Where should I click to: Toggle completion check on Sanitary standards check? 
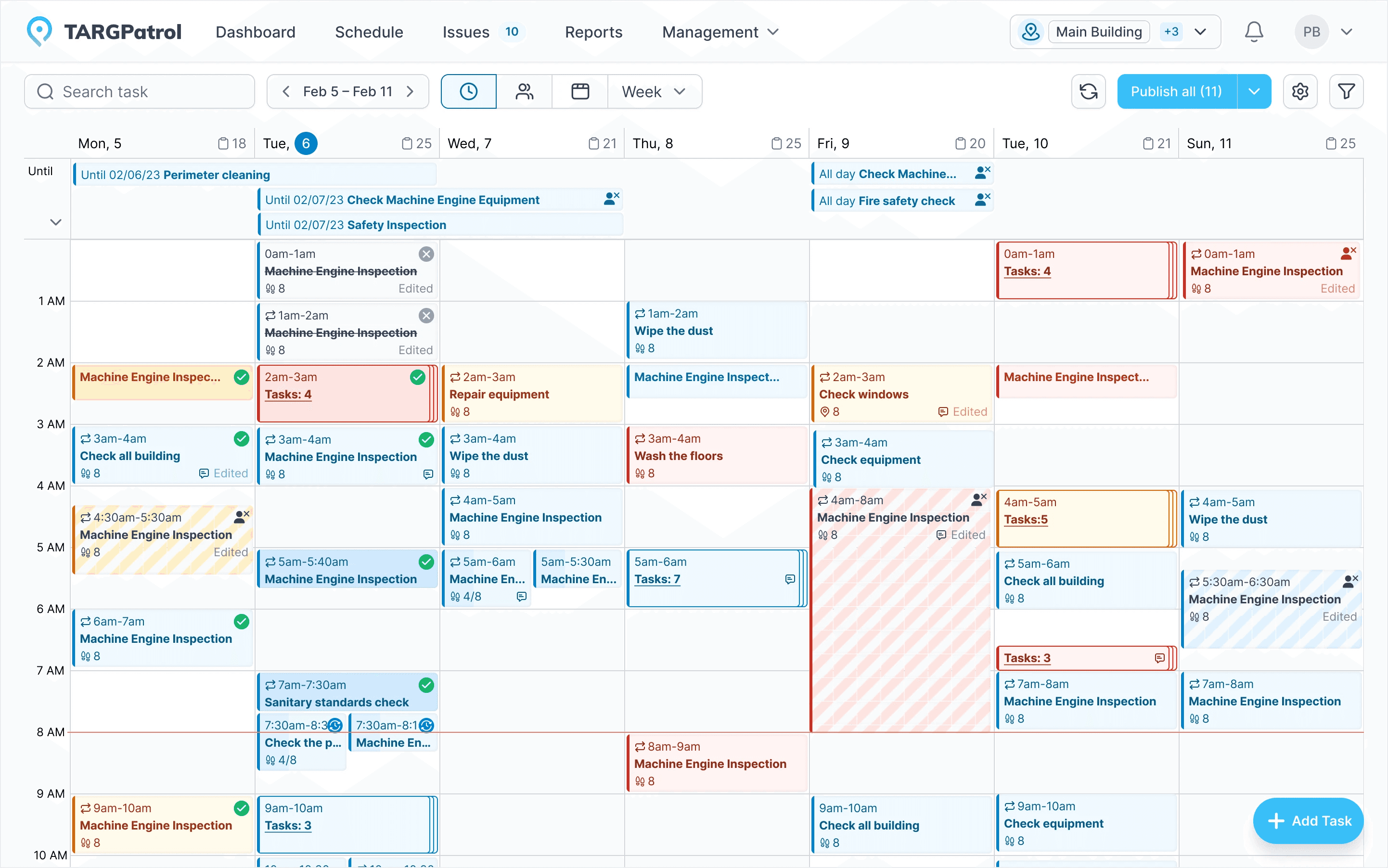427,685
